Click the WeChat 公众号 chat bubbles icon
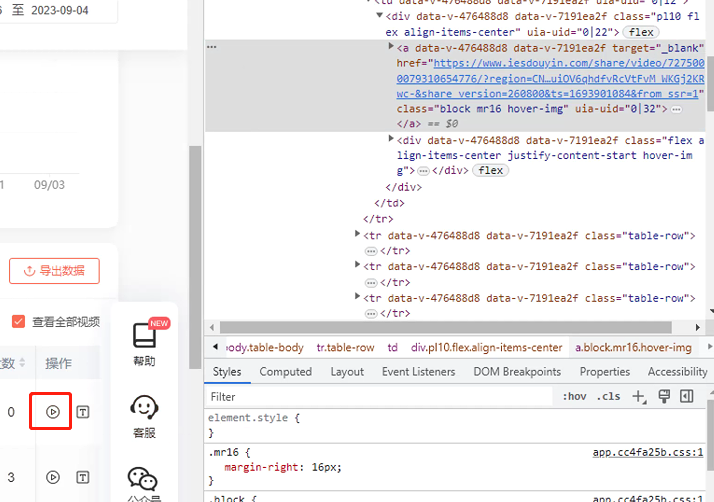Viewport: 714px width, 502px height. click(144, 480)
